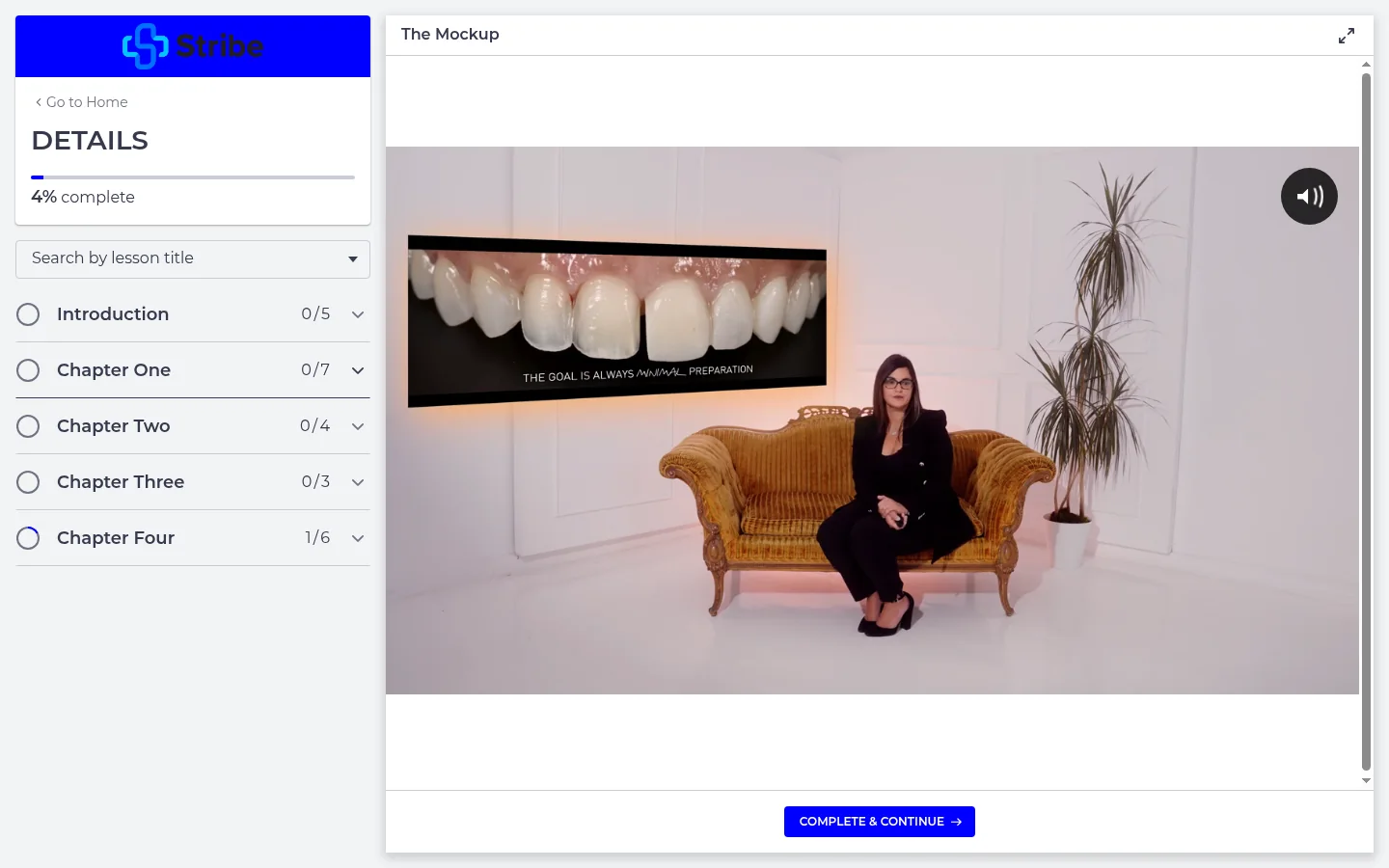Go to Home link
Screen dimensions: 1389x868
[x=87, y=102]
